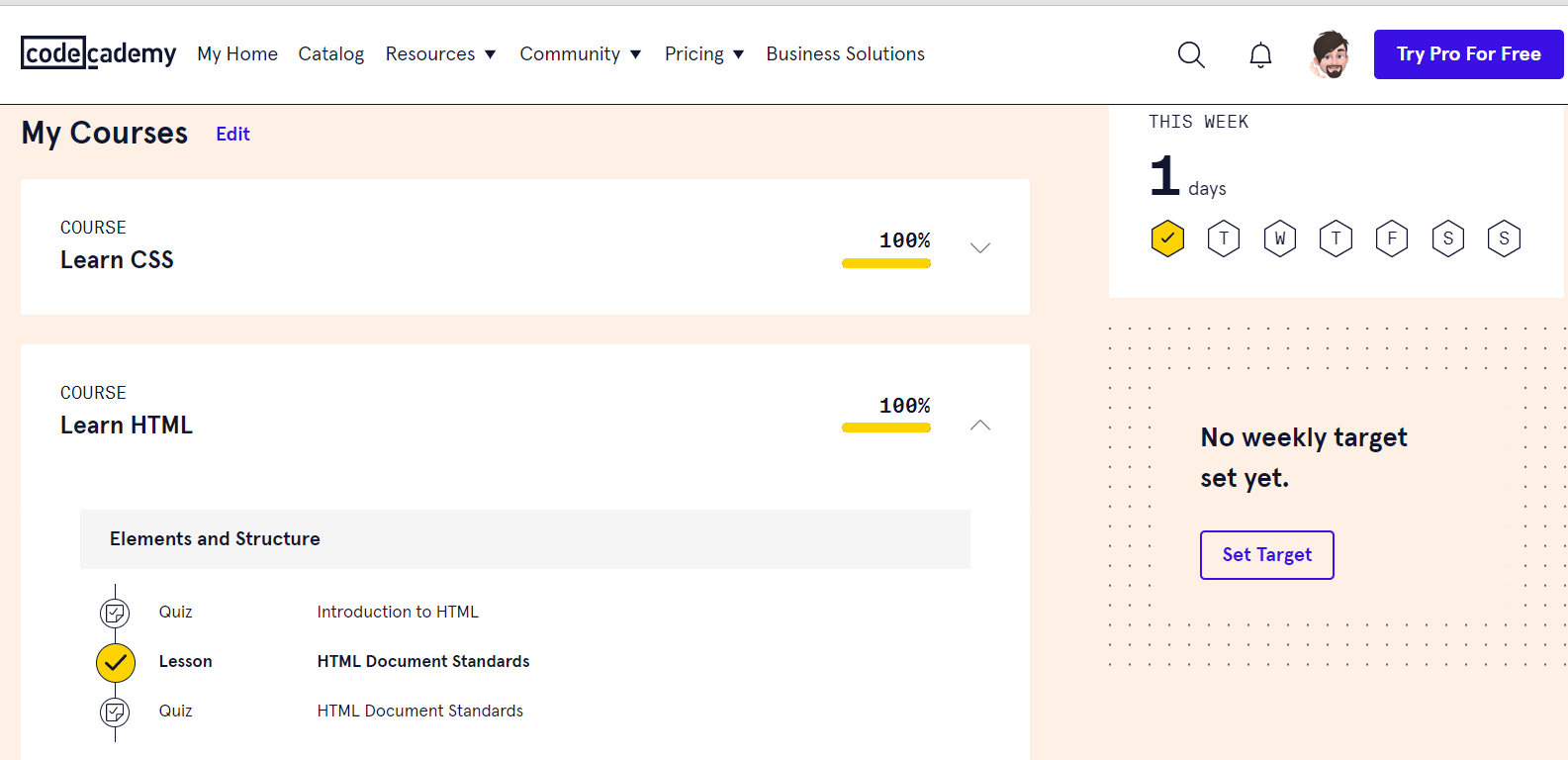Image resolution: width=1568 pixels, height=760 pixels.
Task: Click the HTML Document Standards quiz icon
Action: pyautogui.click(x=115, y=712)
